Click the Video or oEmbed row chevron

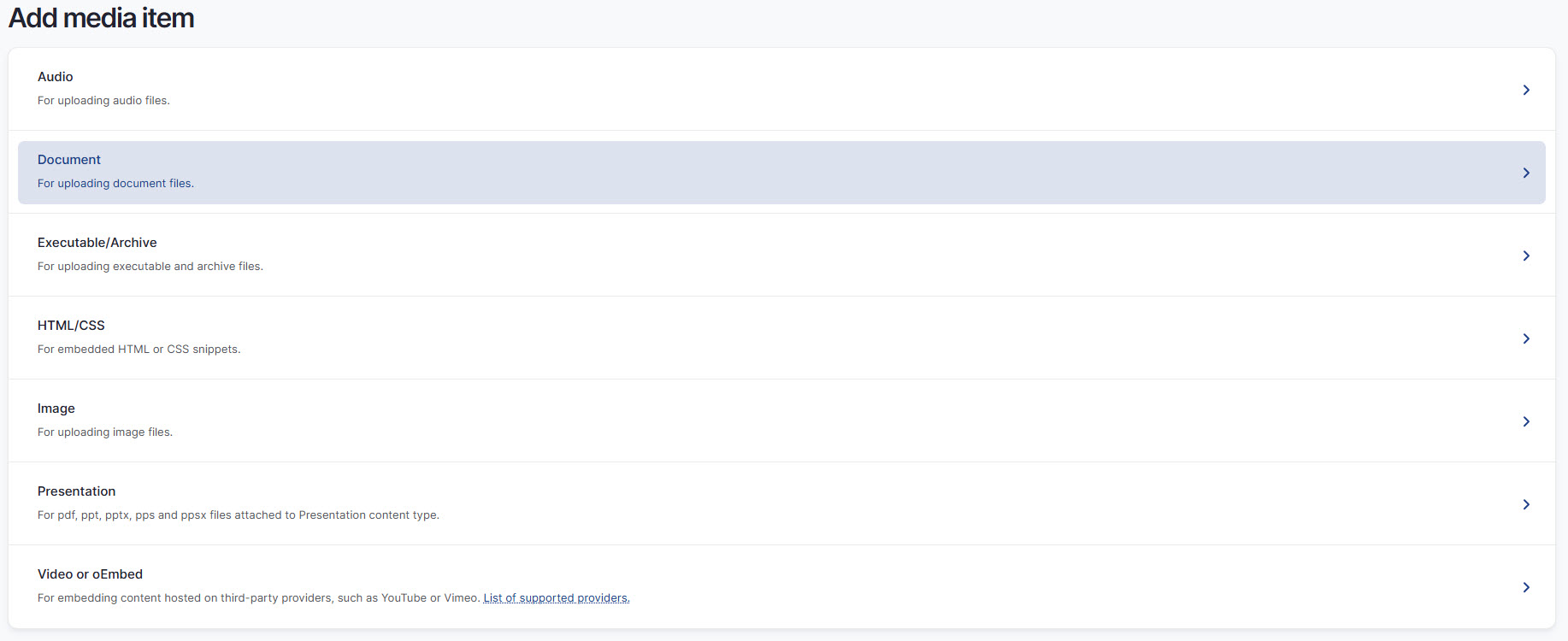click(x=1526, y=587)
